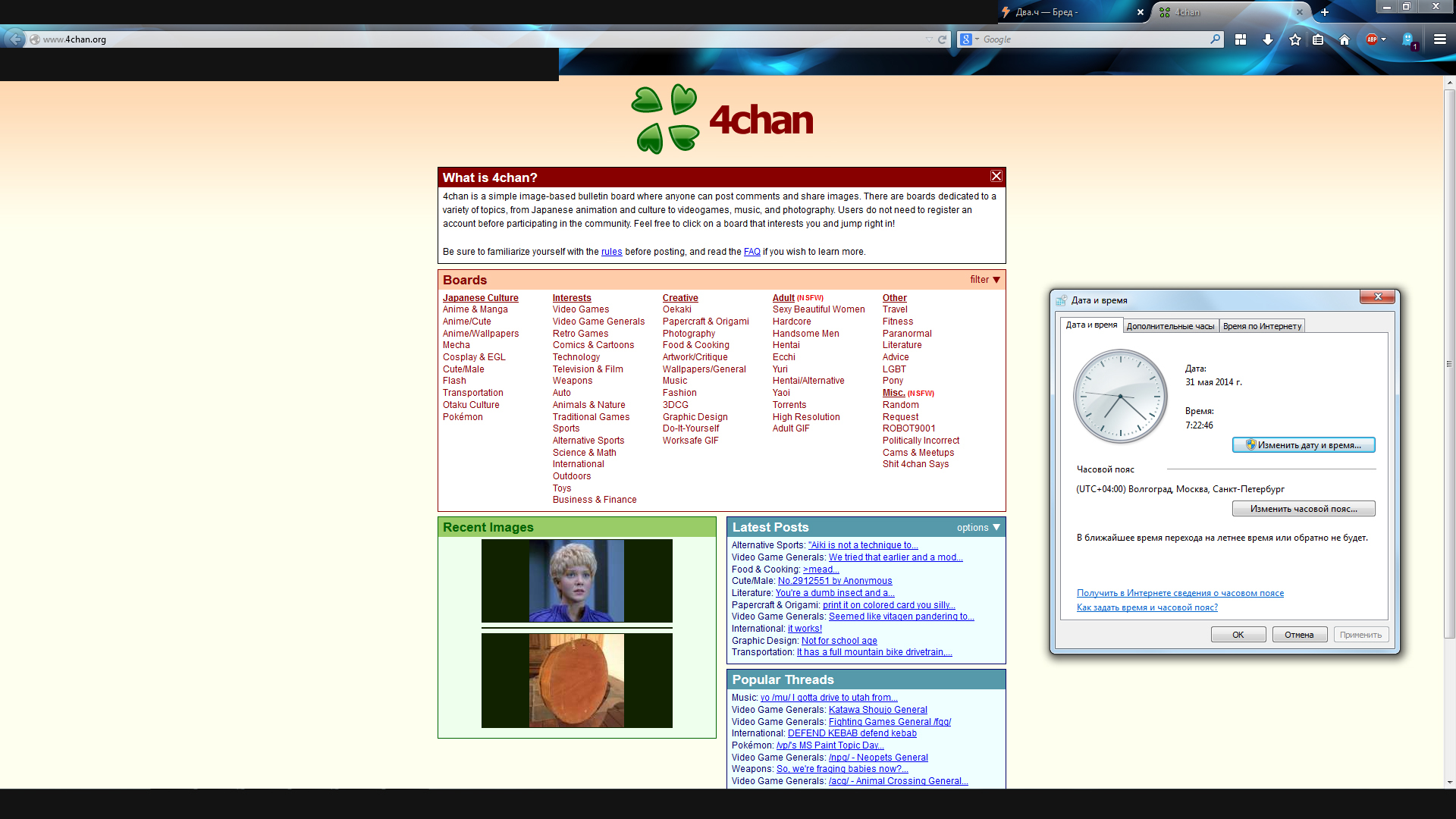This screenshot has width=1456, height=819.
Task: Go to the home page
Action: click(1345, 39)
